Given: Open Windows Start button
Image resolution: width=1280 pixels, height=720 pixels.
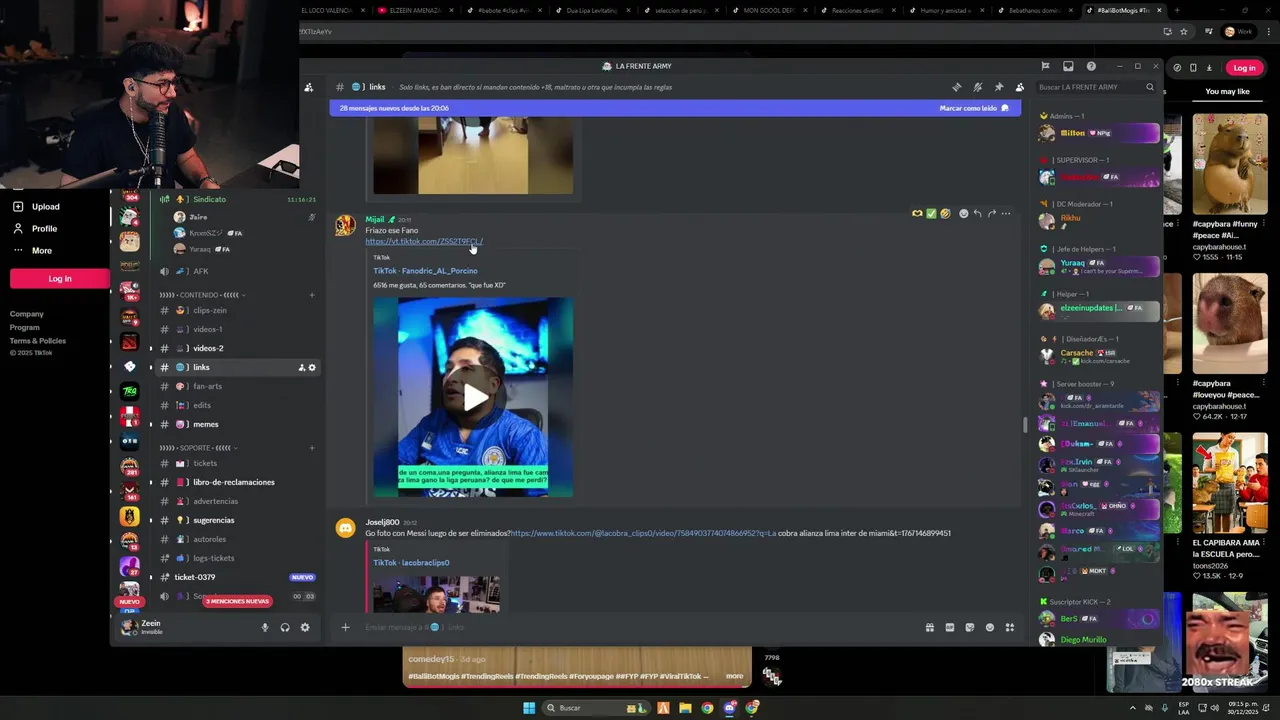Looking at the screenshot, I should pyautogui.click(x=529, y=708).
